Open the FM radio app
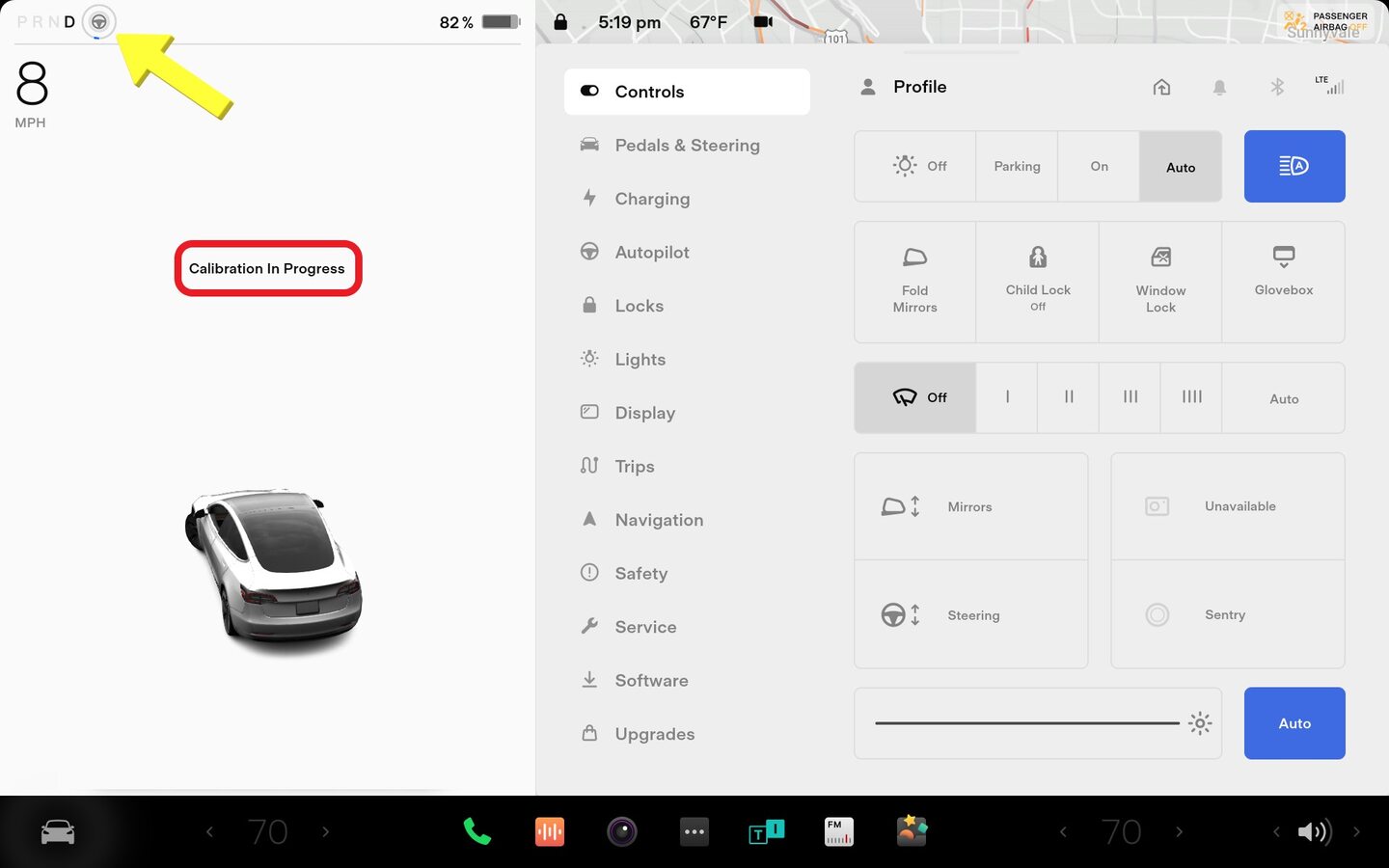1389x868 pixels. click(x=839, y=831)
